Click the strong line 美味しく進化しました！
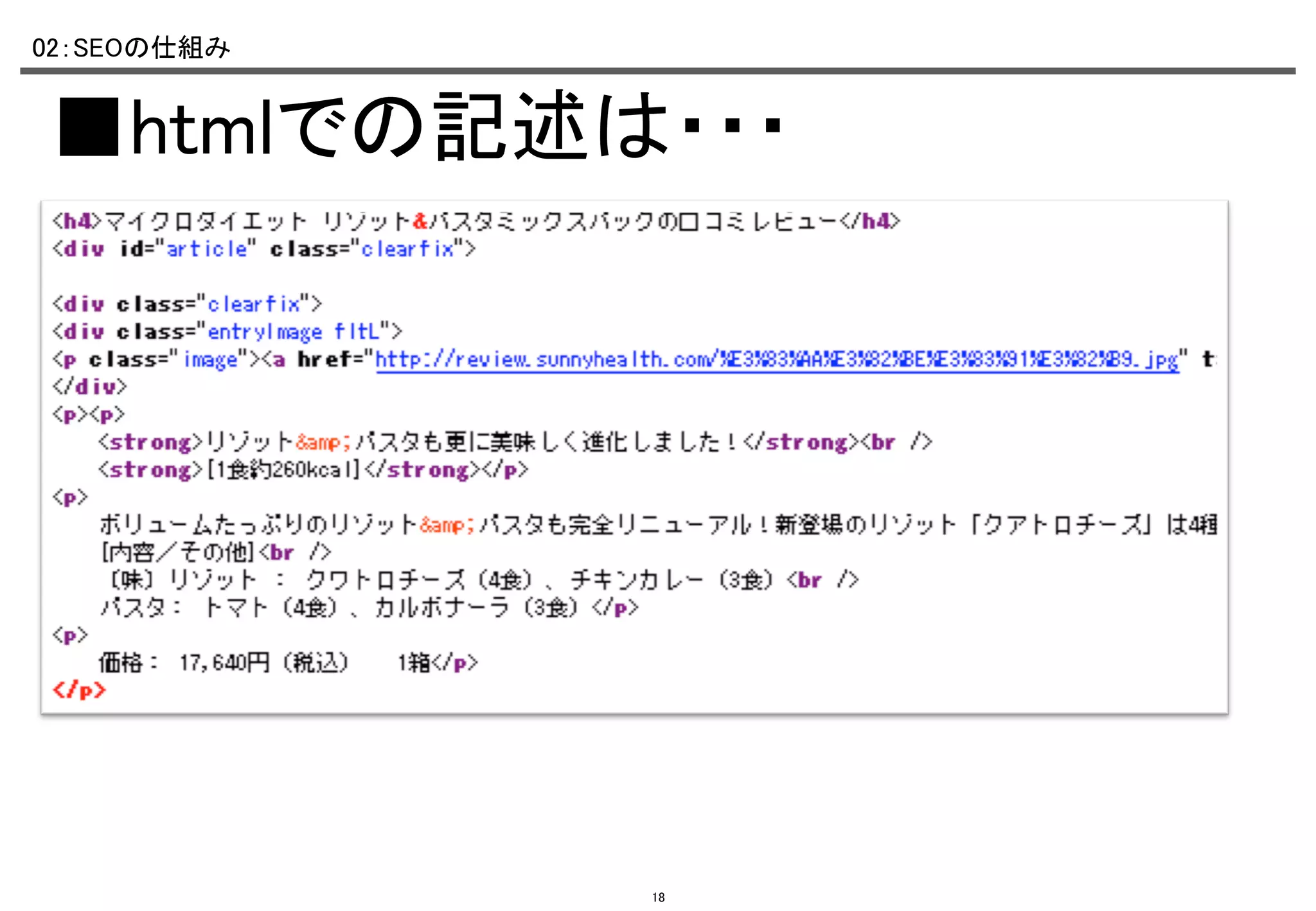Screen dimensions: 1316x911 515,442
